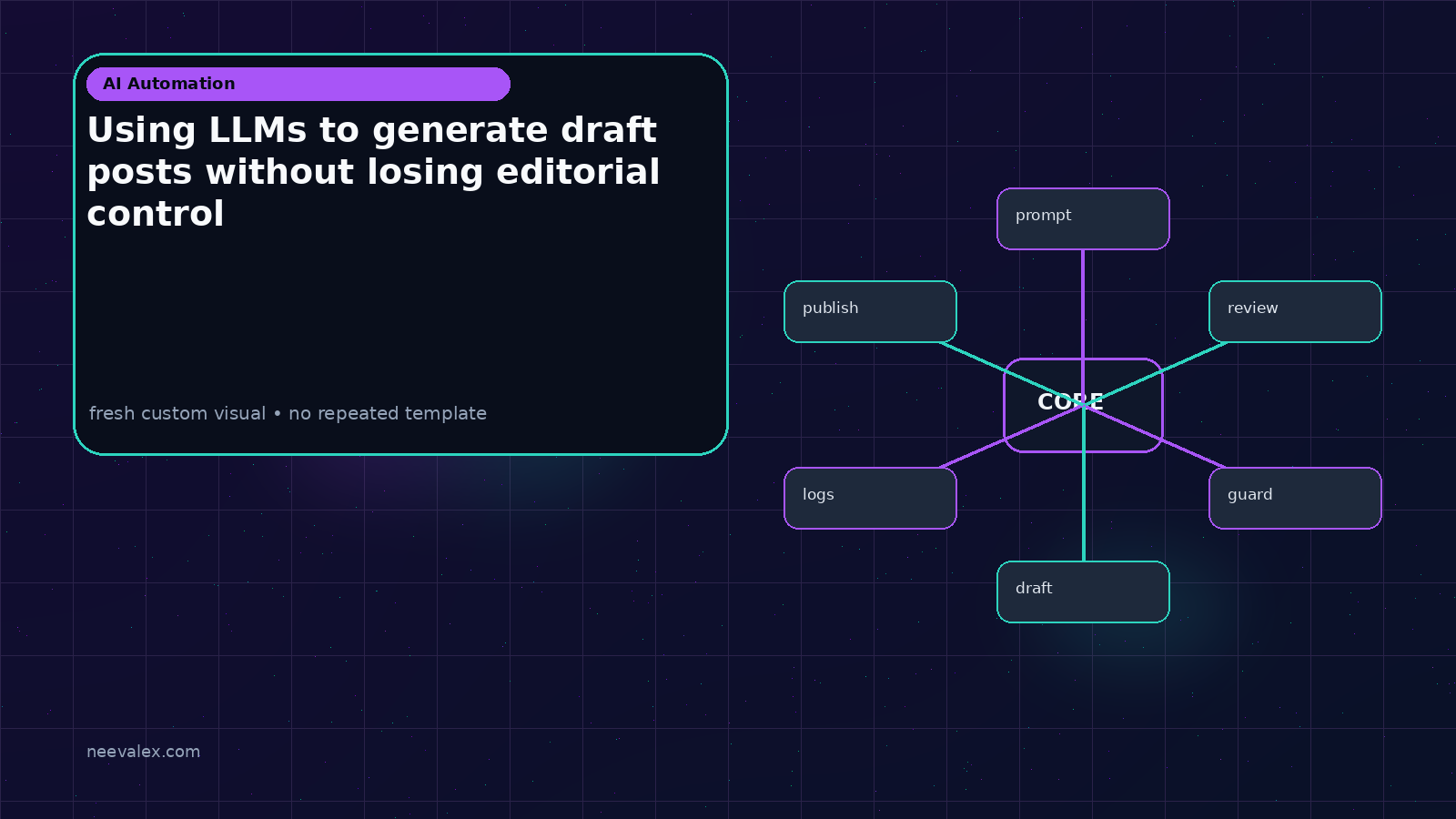The height and width of the screenshot is (819, 1456).
Task: Click the neevalex.com site text
Action: [143, 752]
